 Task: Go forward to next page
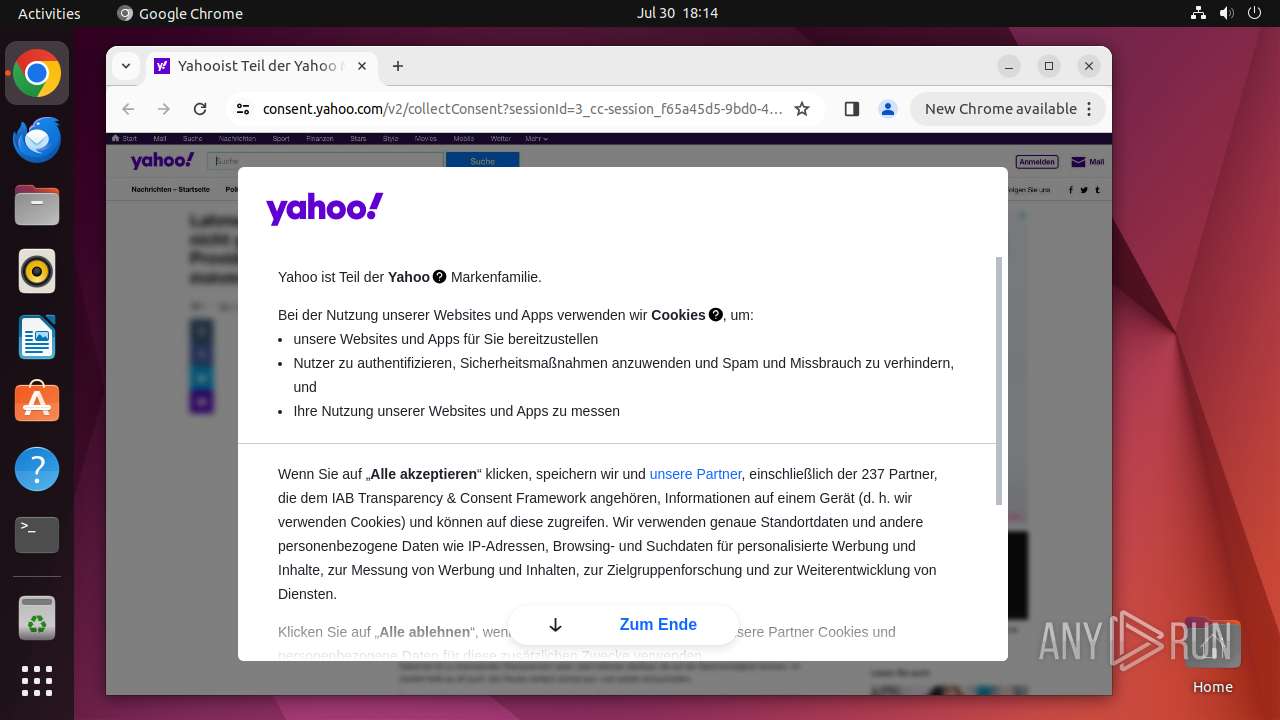(164, 109)
